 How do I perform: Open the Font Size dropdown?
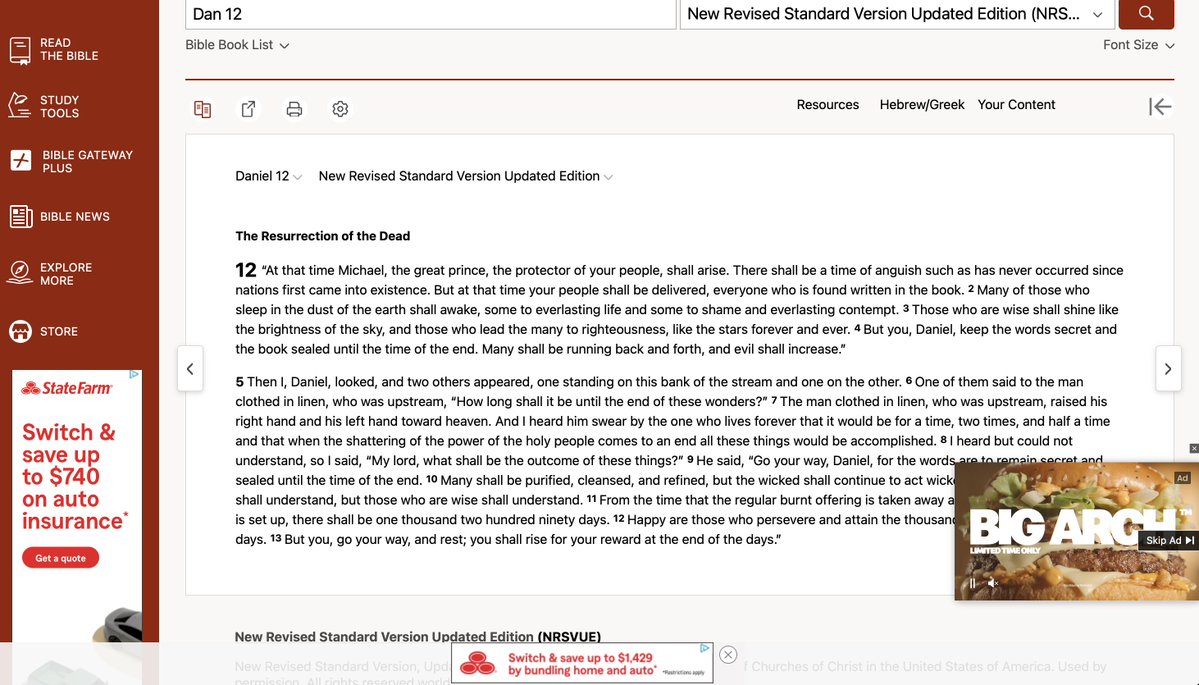[x=1138, y=45]
